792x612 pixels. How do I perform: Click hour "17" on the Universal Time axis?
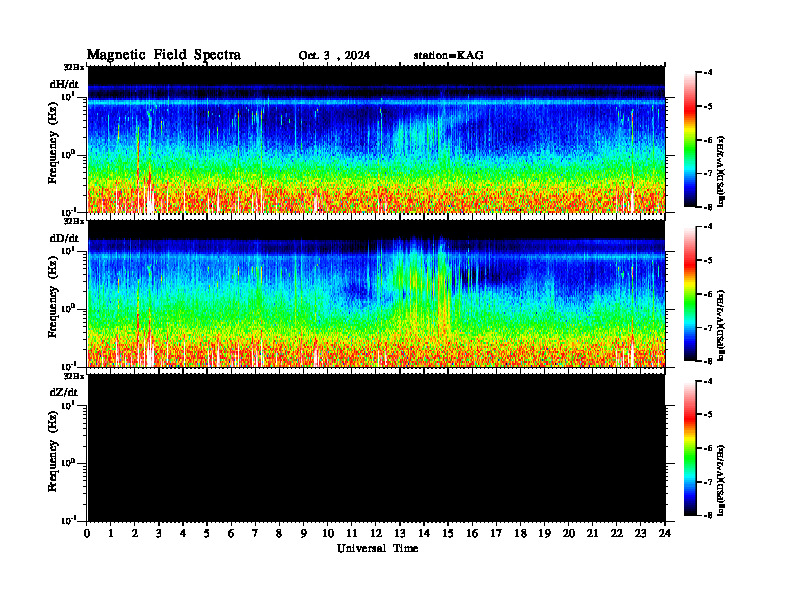coord(496,533)
